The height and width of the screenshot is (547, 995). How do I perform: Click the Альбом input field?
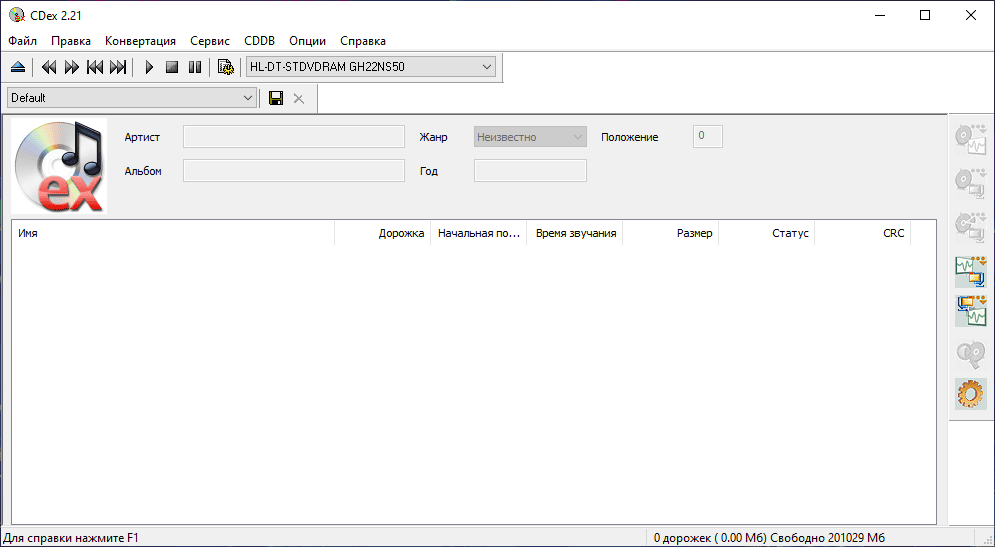pos(294,171)
